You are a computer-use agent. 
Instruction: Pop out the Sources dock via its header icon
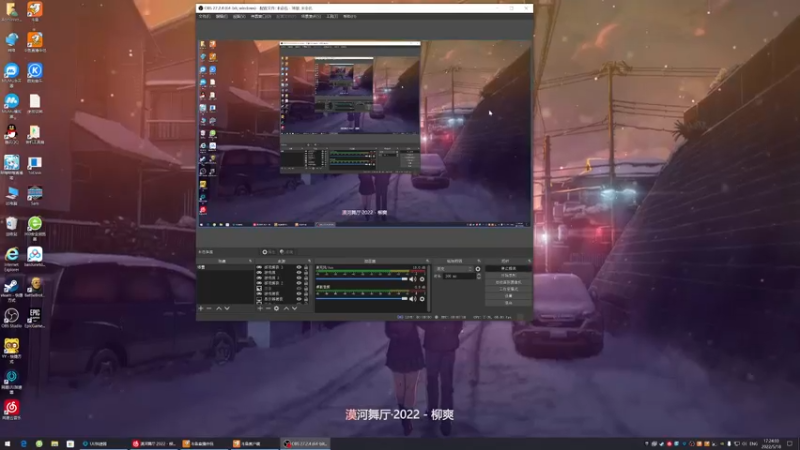coord(309,261)
